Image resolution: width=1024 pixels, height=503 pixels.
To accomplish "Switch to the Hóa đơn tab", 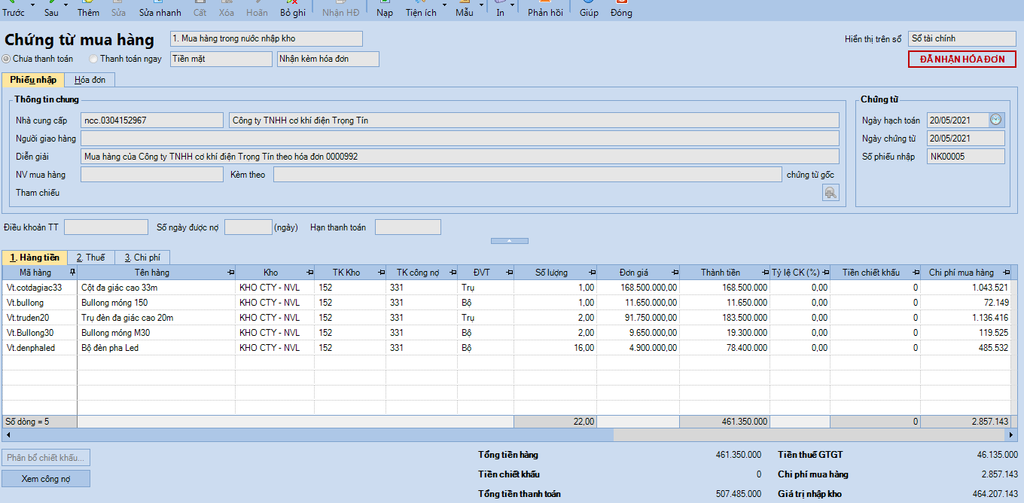I will click(89, 80).
